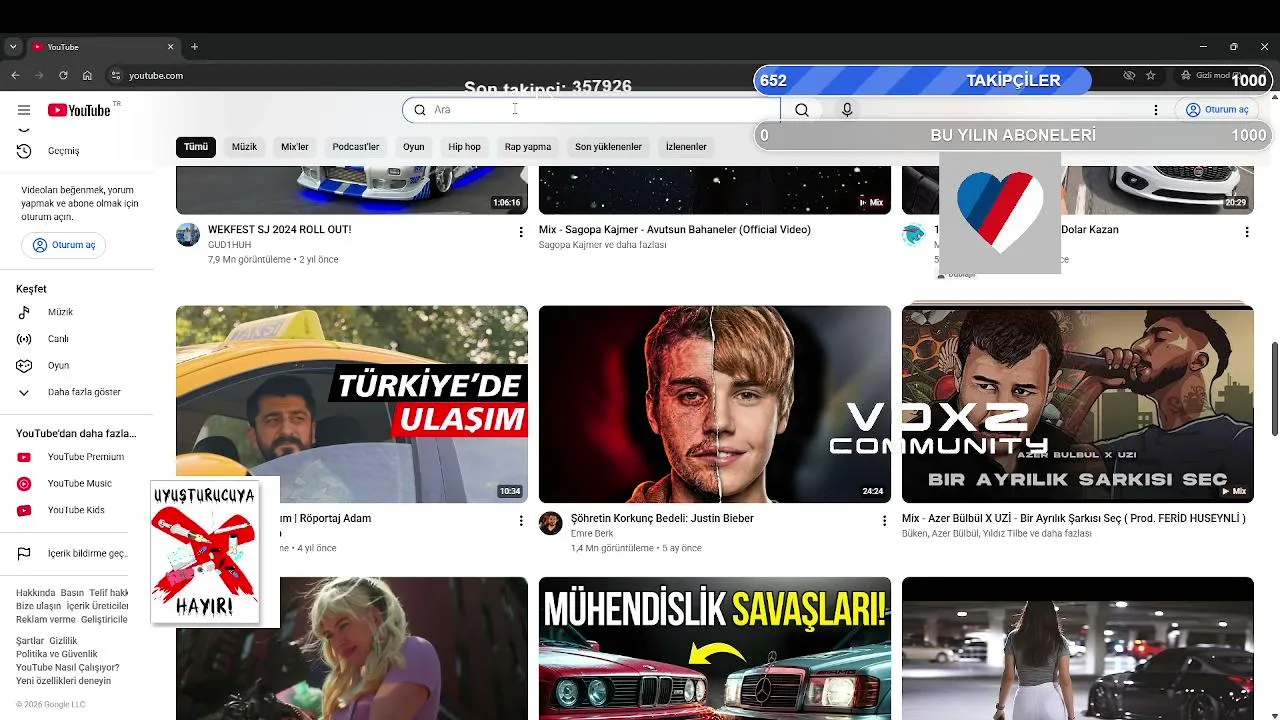Select the Hip hop filter chip

pyautogui.click(x=464, y=147)
